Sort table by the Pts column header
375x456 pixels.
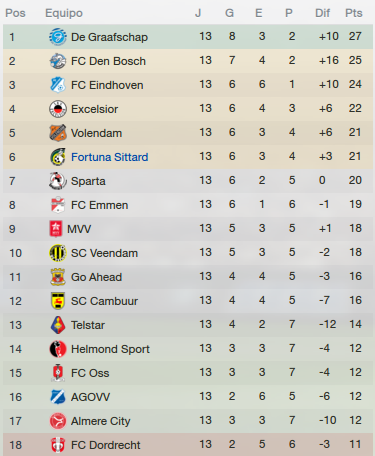(354, 13)
